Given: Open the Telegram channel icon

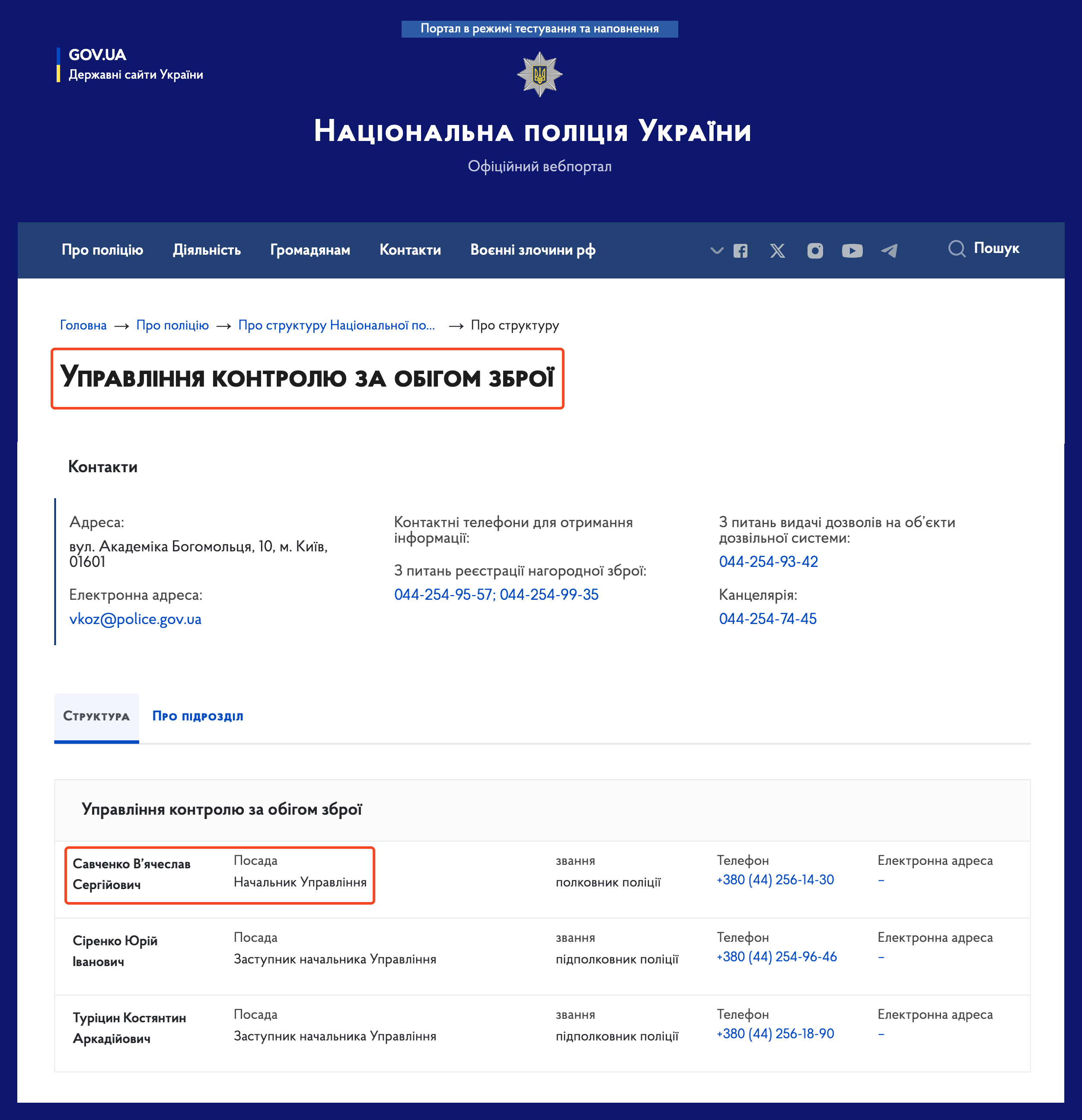Looking at the screenshot, I should 890,251.
